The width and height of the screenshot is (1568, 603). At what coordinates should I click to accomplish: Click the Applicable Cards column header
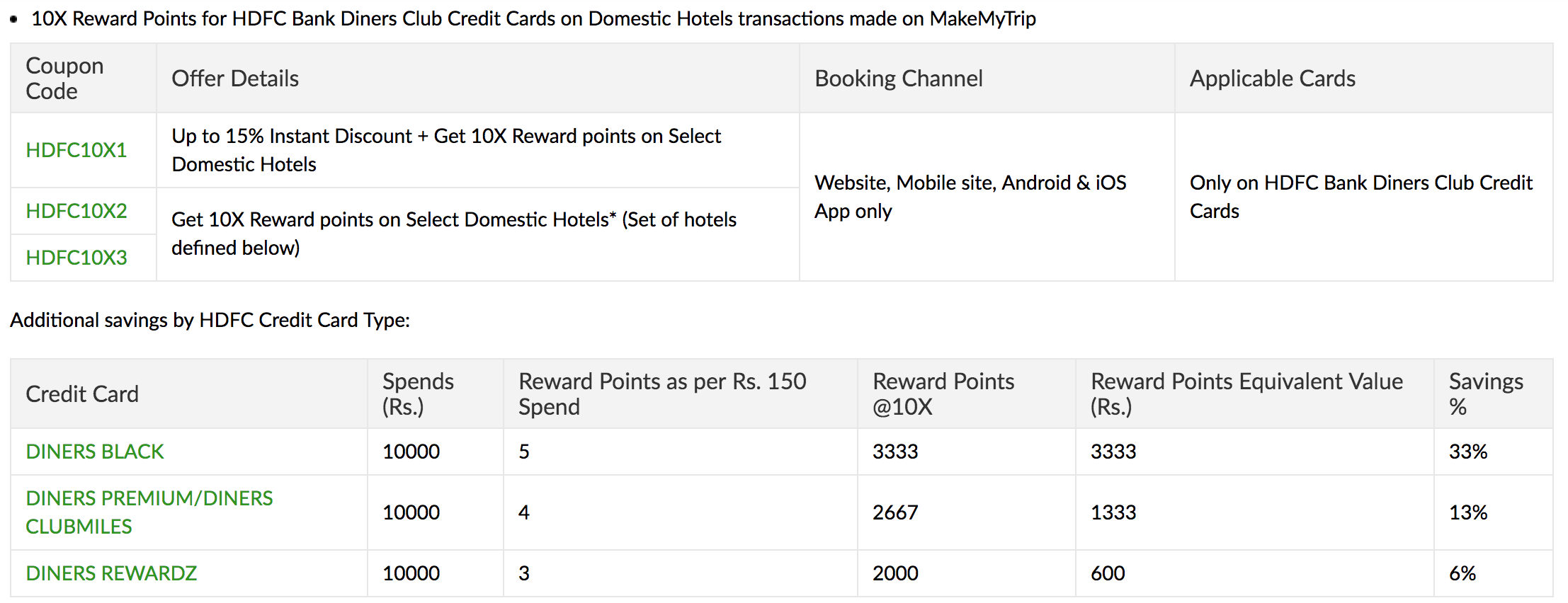pyautogui.click(x=1273, y=79)
